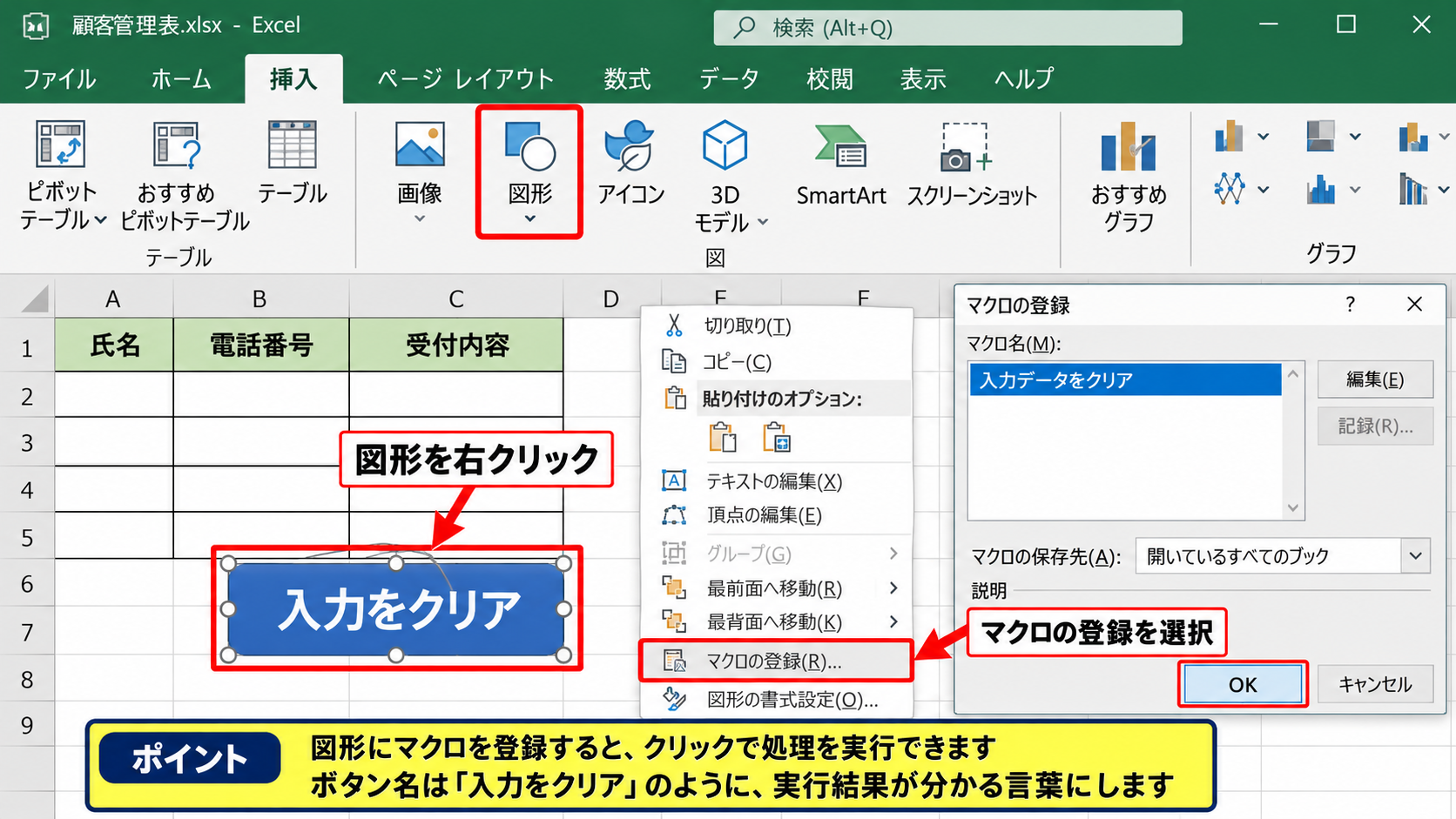This screenshot has height=819, width=1456.
Task: Choose マクロの登録 in context menu
Action: click(775, 661)
